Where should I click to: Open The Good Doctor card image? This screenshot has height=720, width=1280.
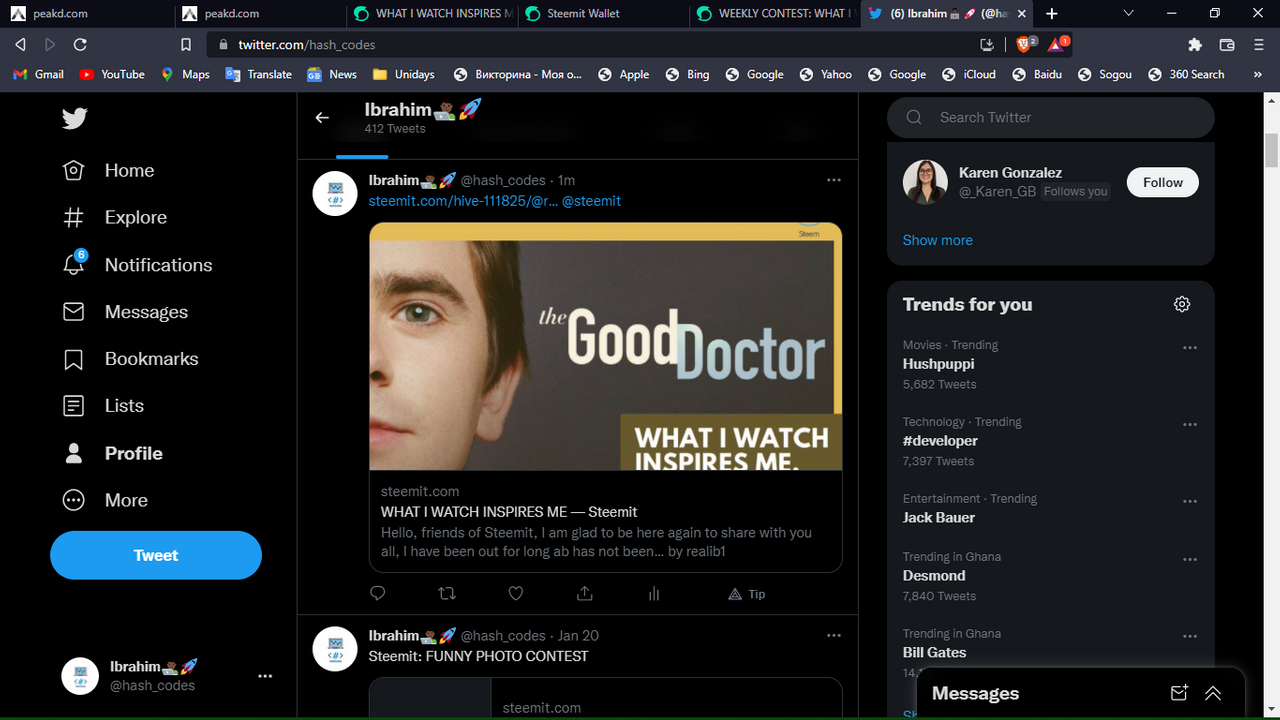605,346
